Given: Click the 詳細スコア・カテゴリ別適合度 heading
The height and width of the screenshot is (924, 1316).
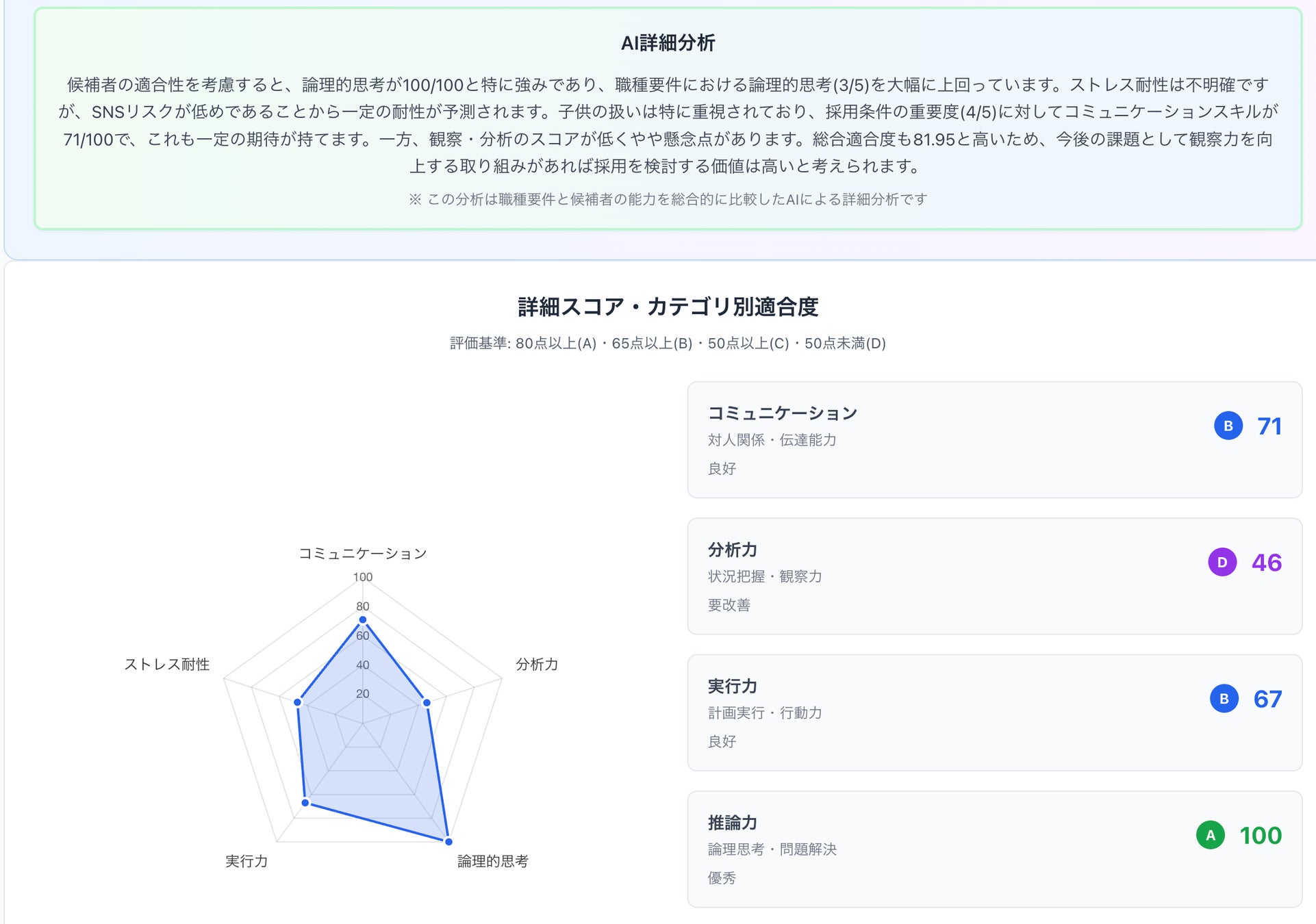Looking at the screenshot, I should point(668,307).
